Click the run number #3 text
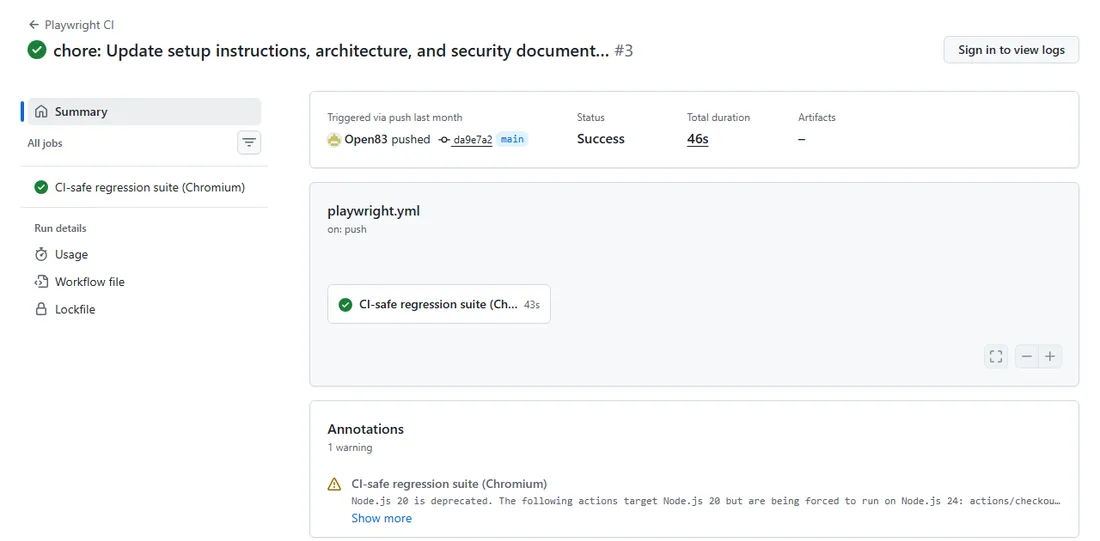Viewport: 1100px width, 541px height. 624,51
